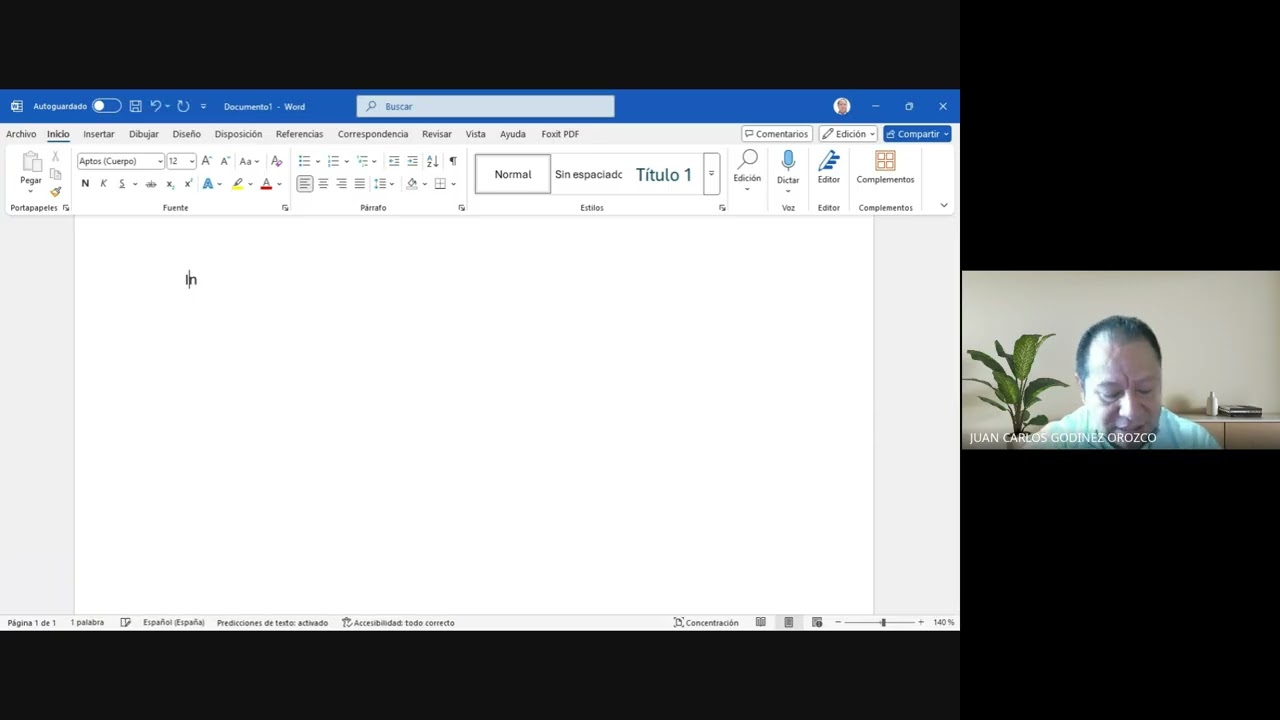Switch to the Referencias tab
The width and height of the screenshot is (1280, 720).
tap(300, 134)
